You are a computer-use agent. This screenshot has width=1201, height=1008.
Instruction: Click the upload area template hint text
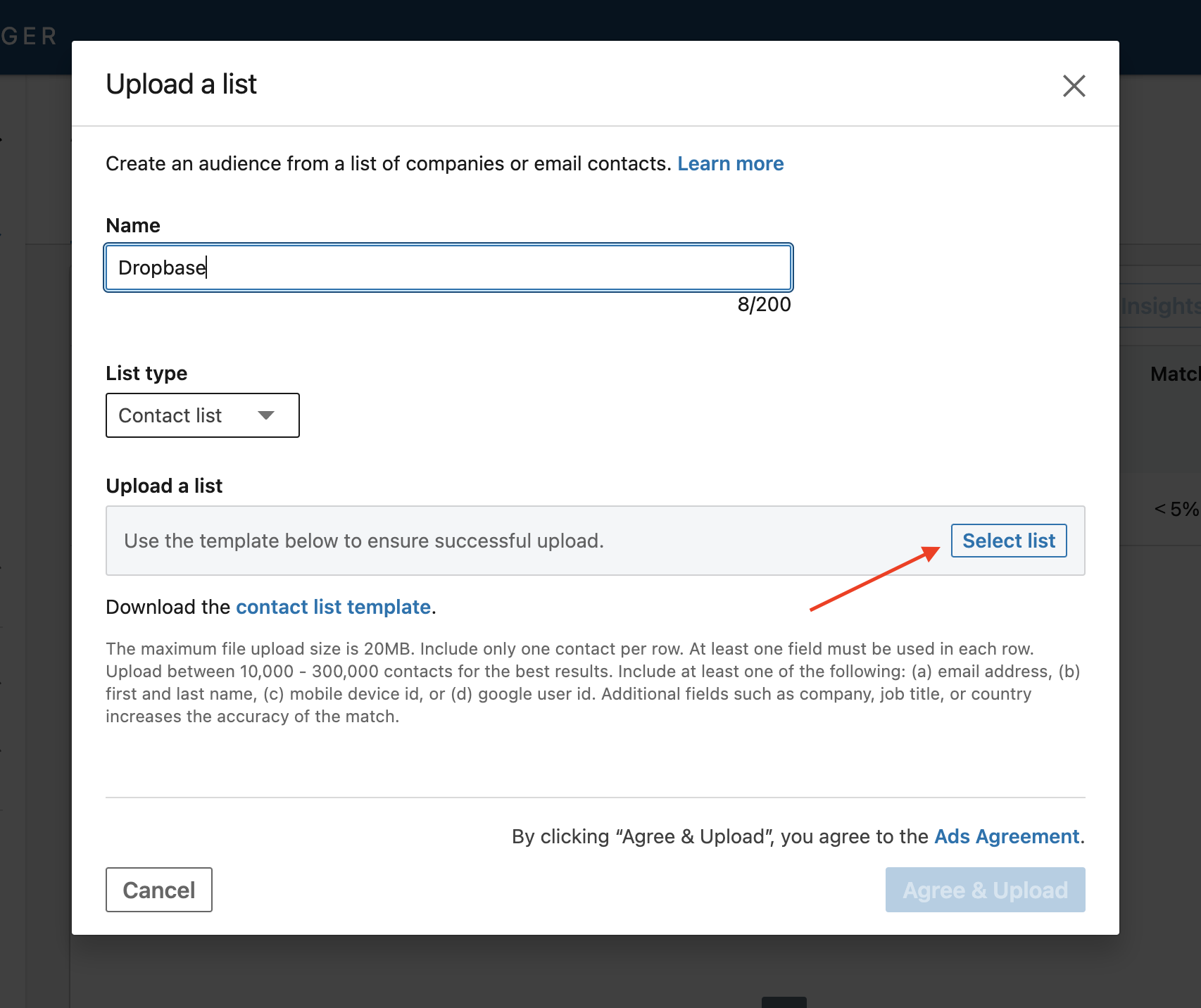point(364,541)
